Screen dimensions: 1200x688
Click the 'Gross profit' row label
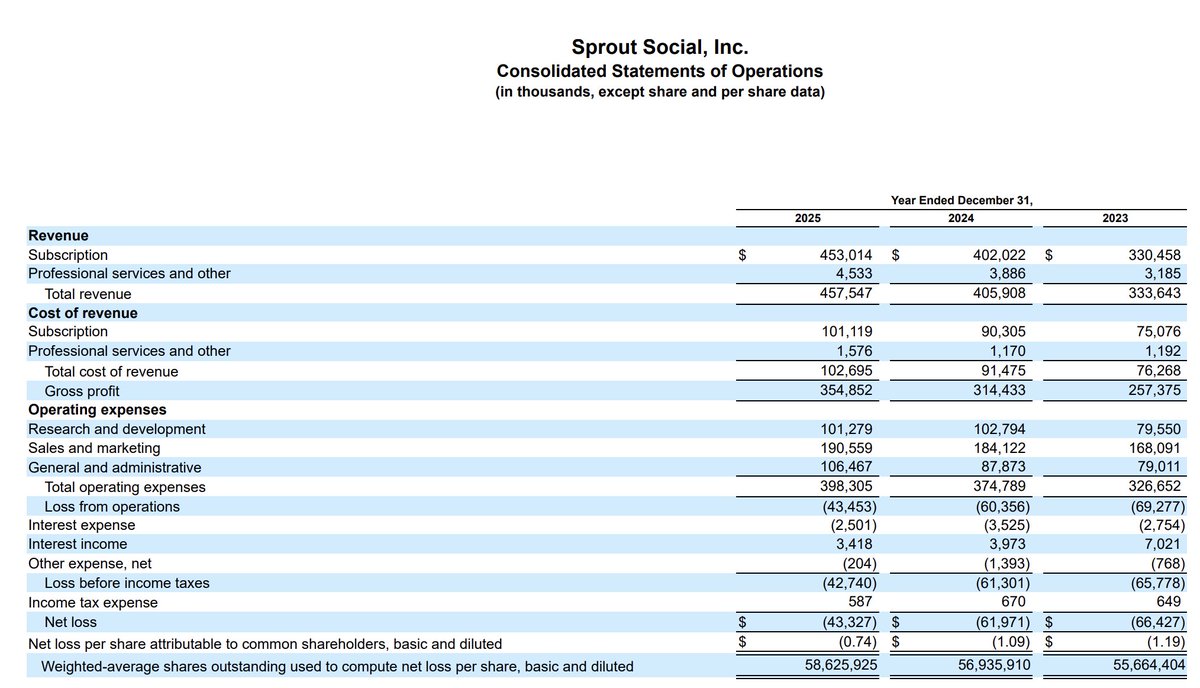82,391
